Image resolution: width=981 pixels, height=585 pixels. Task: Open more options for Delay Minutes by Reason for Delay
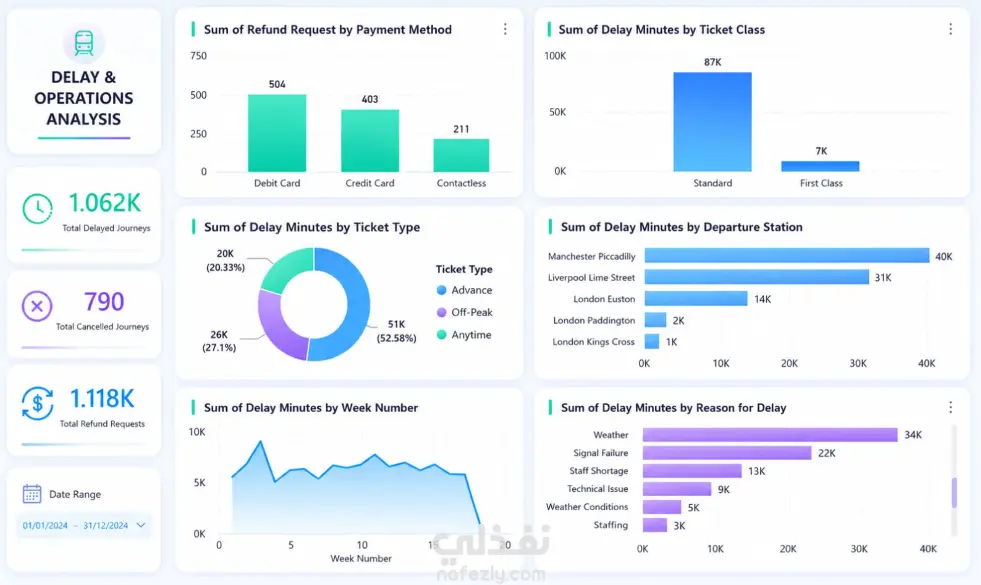point(950,407)
